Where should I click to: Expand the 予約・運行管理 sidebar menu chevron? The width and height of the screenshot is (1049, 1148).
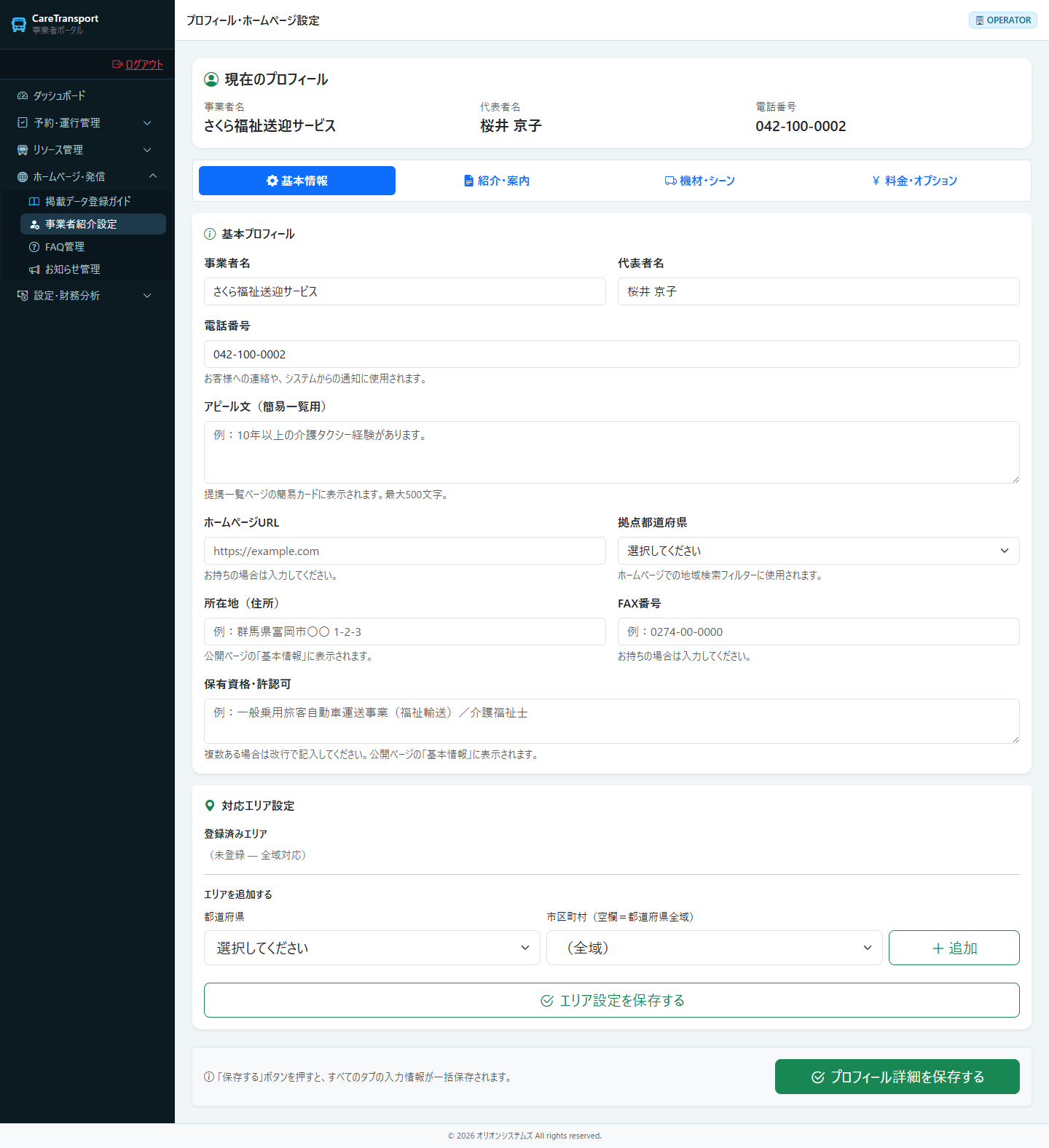point(147,123)
